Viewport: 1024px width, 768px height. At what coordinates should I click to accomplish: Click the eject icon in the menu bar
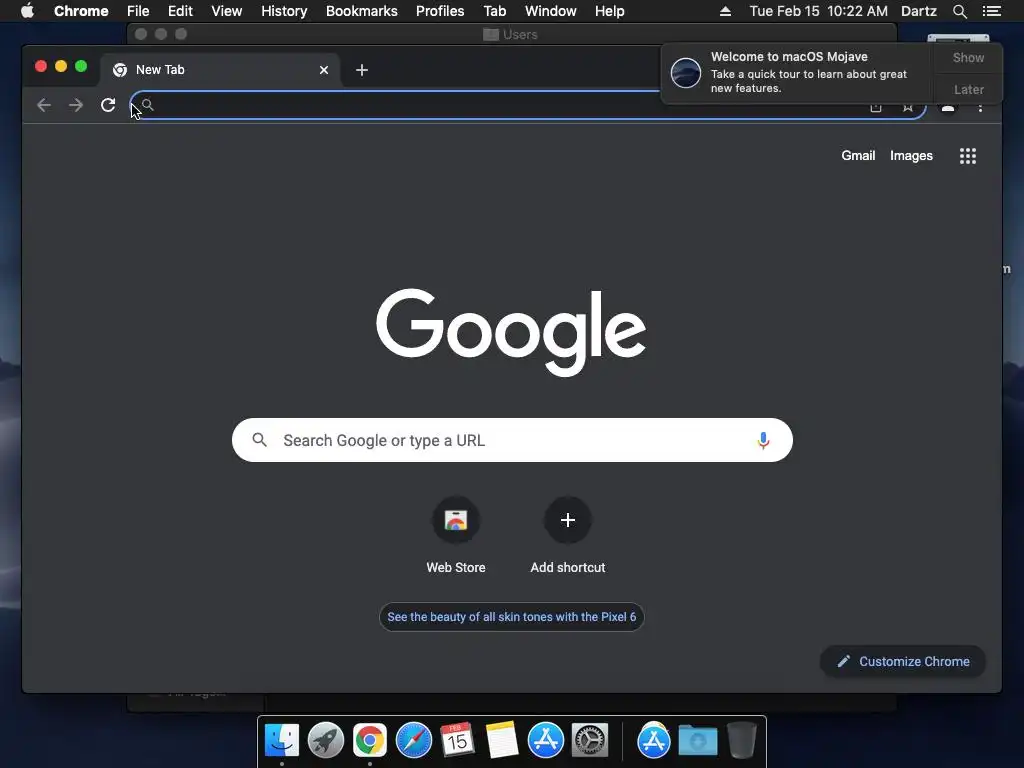pos(726,11)
